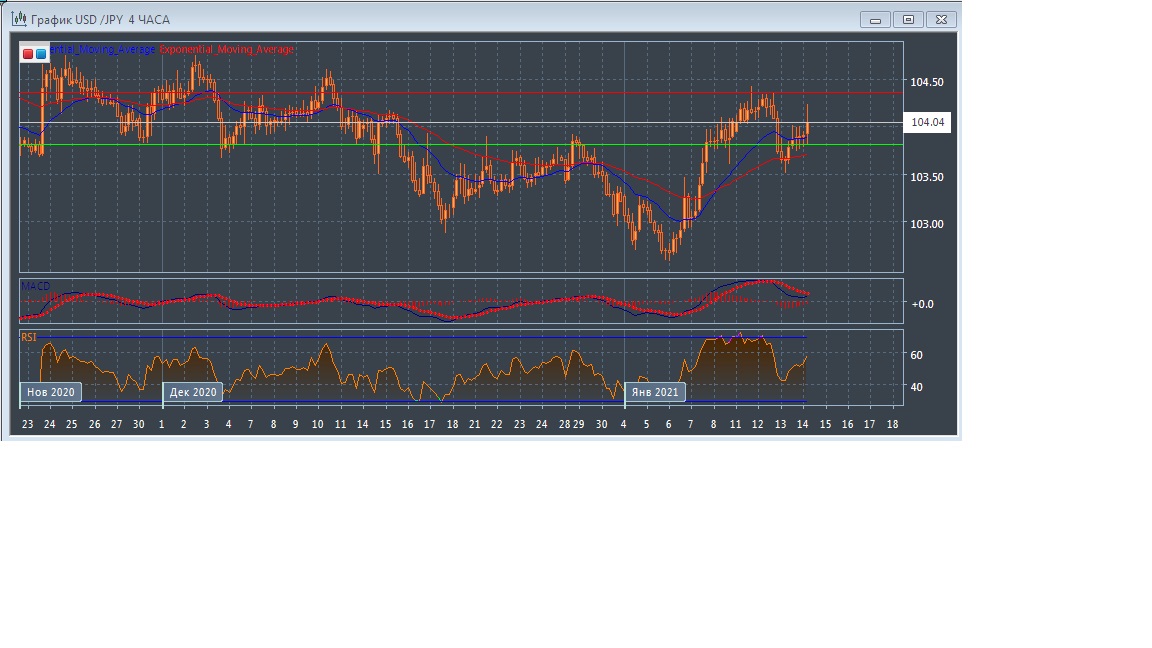This screenshot has height=648, width=1152.
Task: Click the red square legend icon
Action: pyautogui.click(x=29, y=53)
